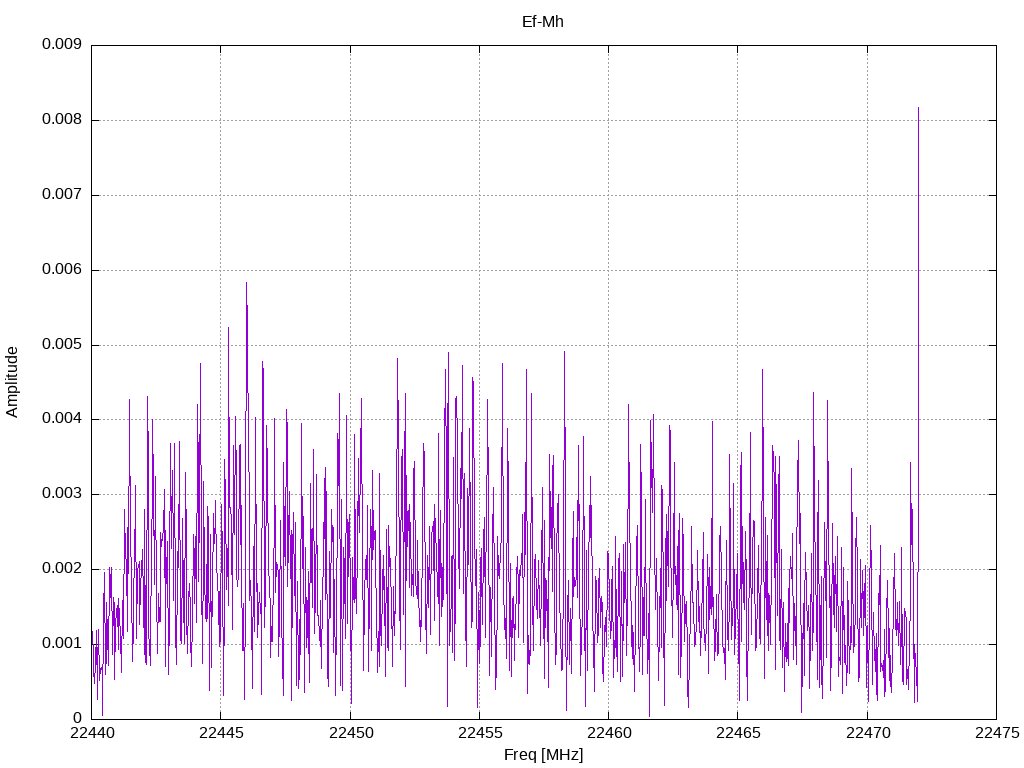Click the Freq [MHz] x-axis label
The height and width of the screenshot is (768, 1024).
[543, 755]
